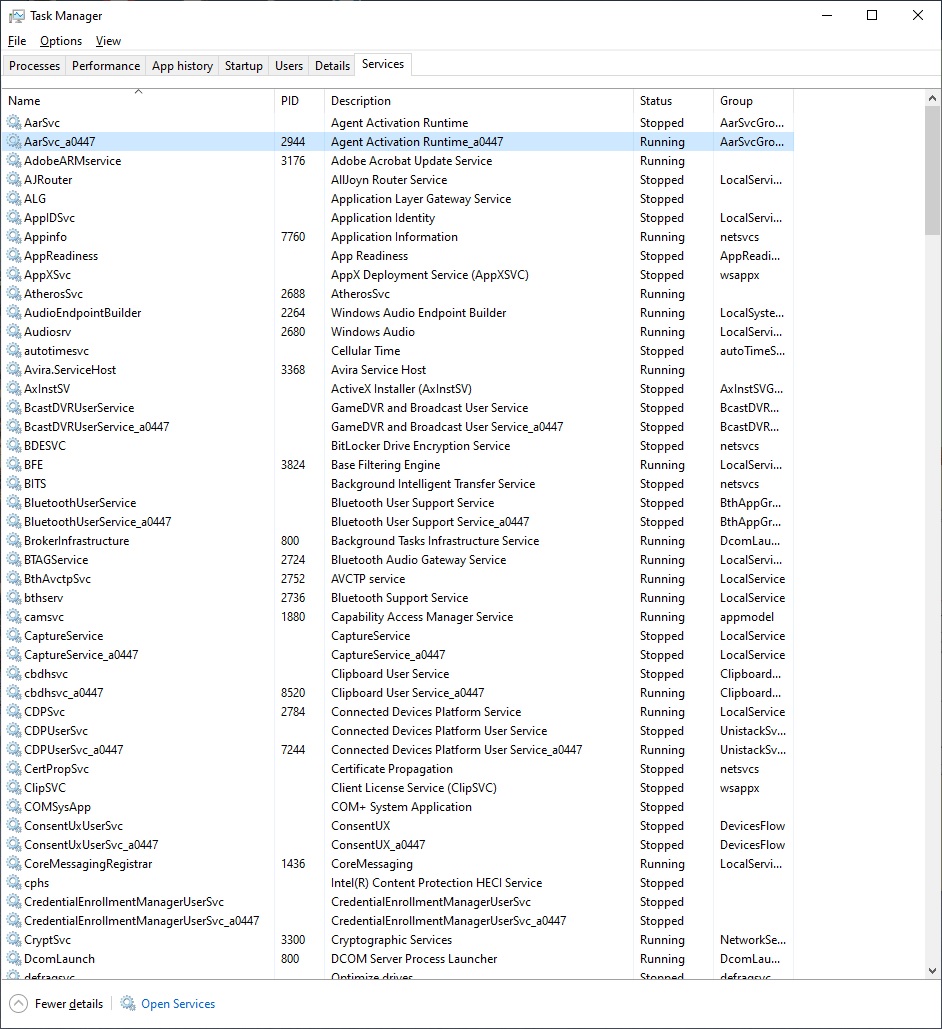Screen dimensions: 942x1029
Task: Switch to the Performance tab
Action: pos(106,66)
